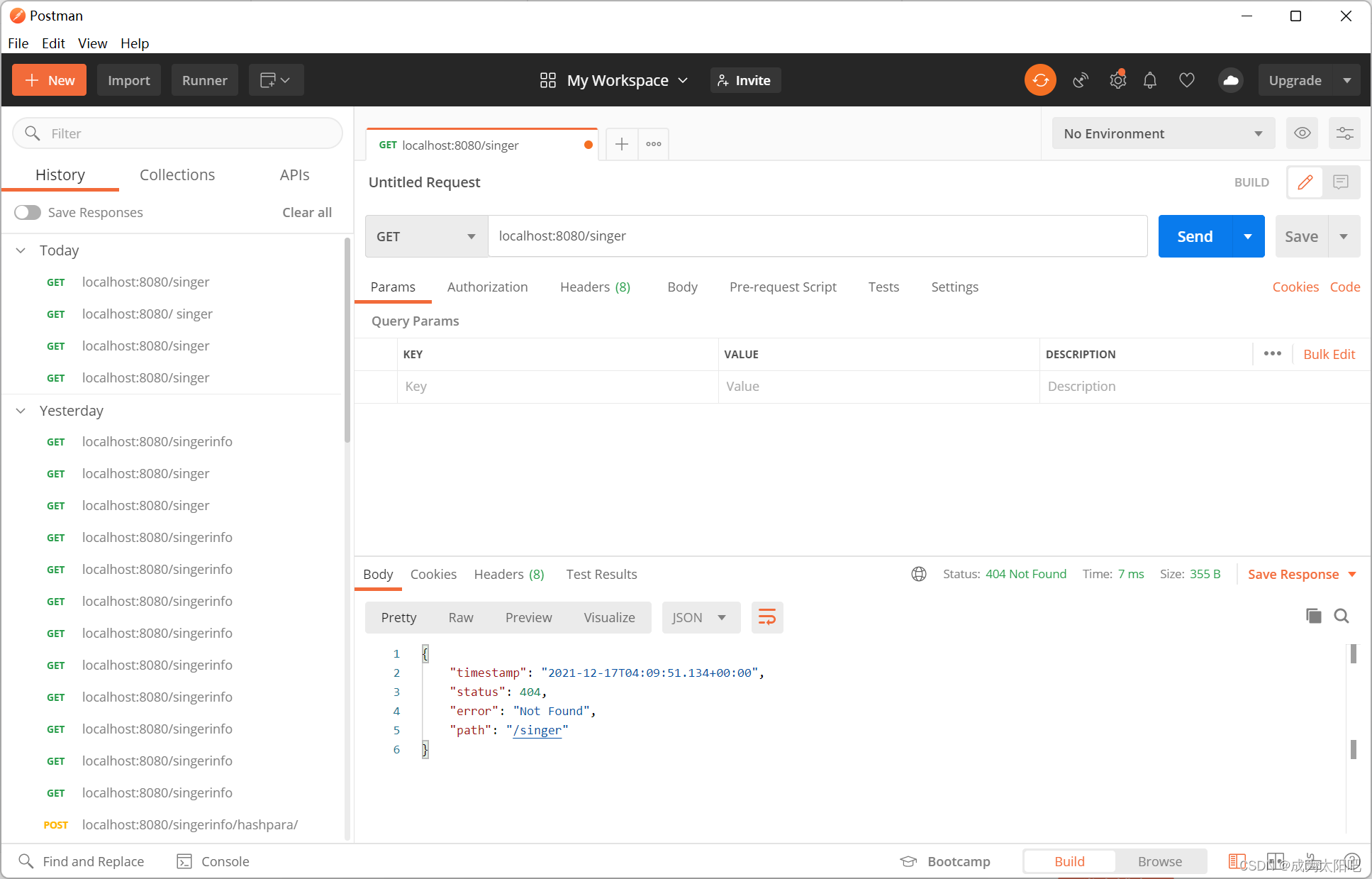Expand the No Environment dropdown
This screenshot has height=879, width=1372.
(1163, 133)
